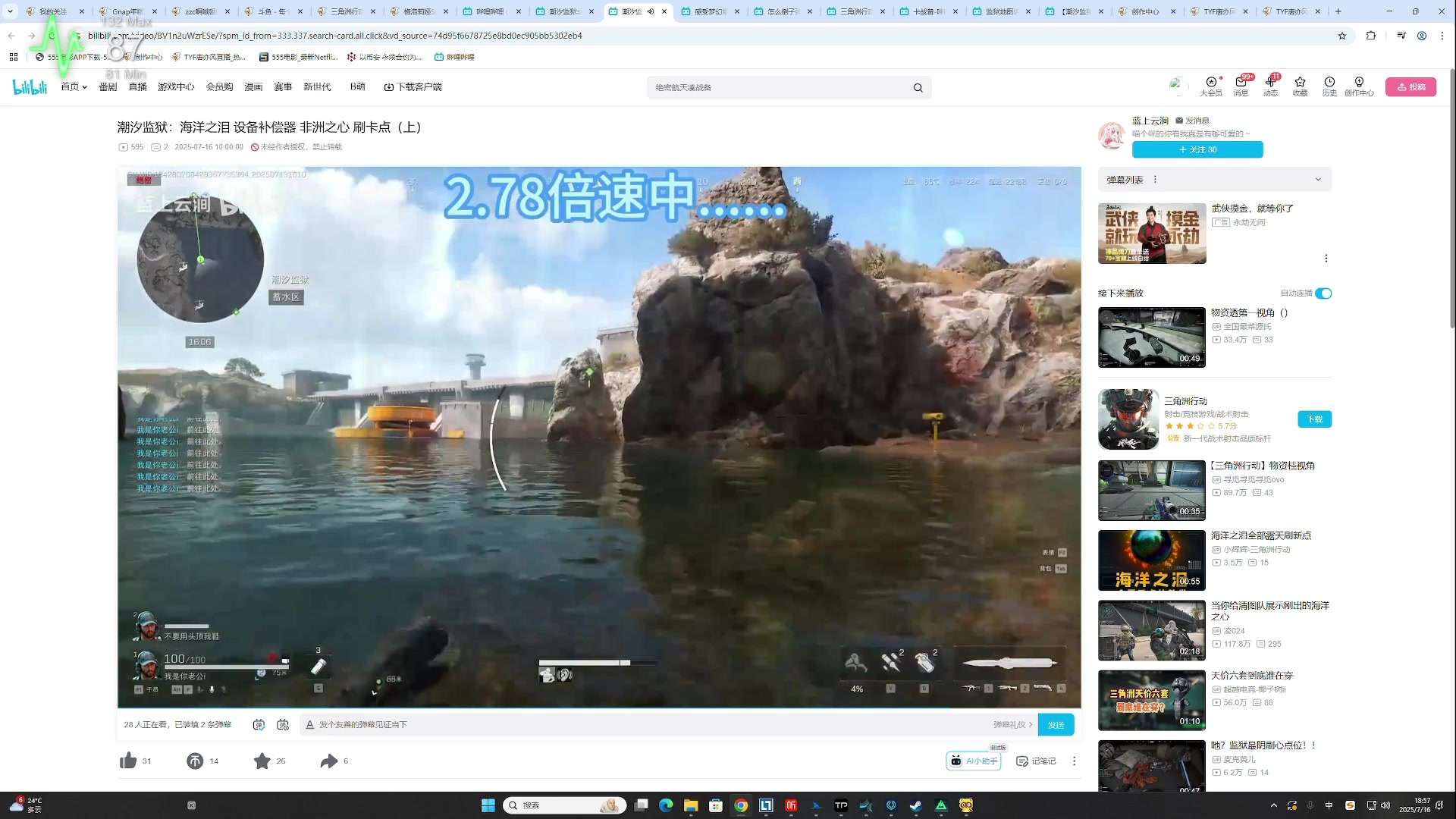Open 发消息 envelope next to uploader name
This screenshot has height=819, width=1456.
point(1192,121)
